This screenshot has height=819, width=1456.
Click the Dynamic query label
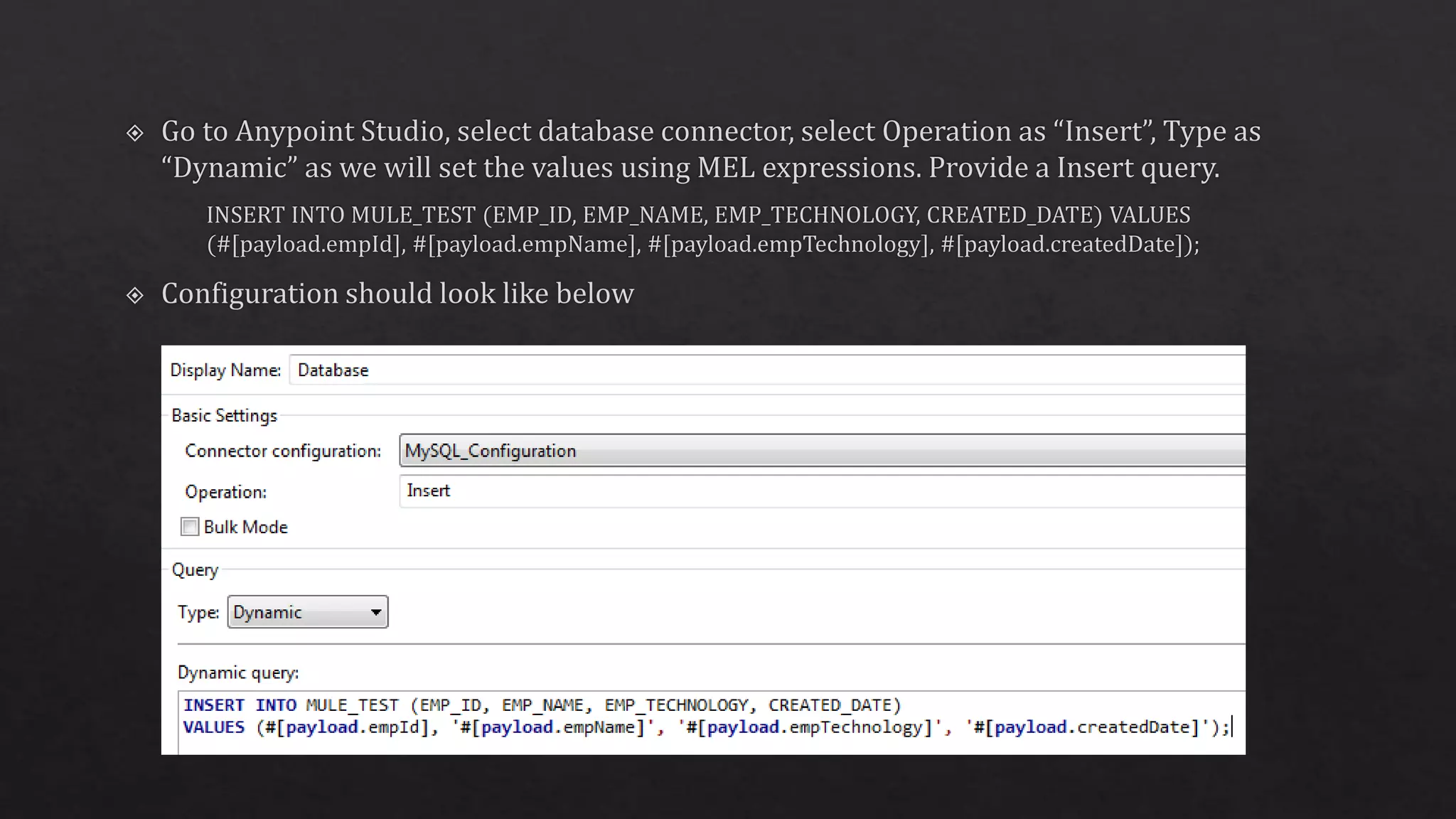coord(238,673)
